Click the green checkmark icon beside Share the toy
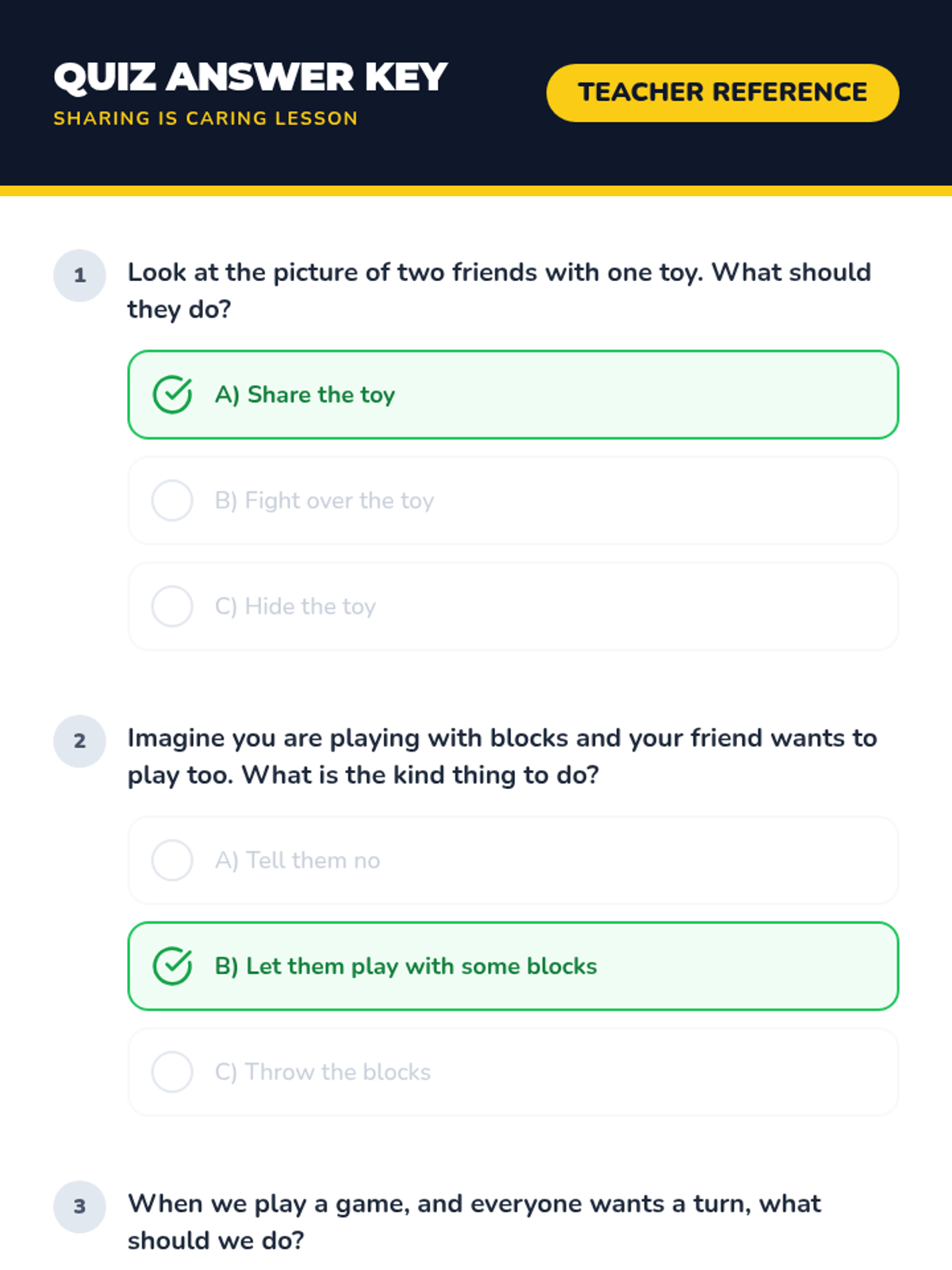The height and width of the screenshot is (1270, 952). click(x=172, y=394)
